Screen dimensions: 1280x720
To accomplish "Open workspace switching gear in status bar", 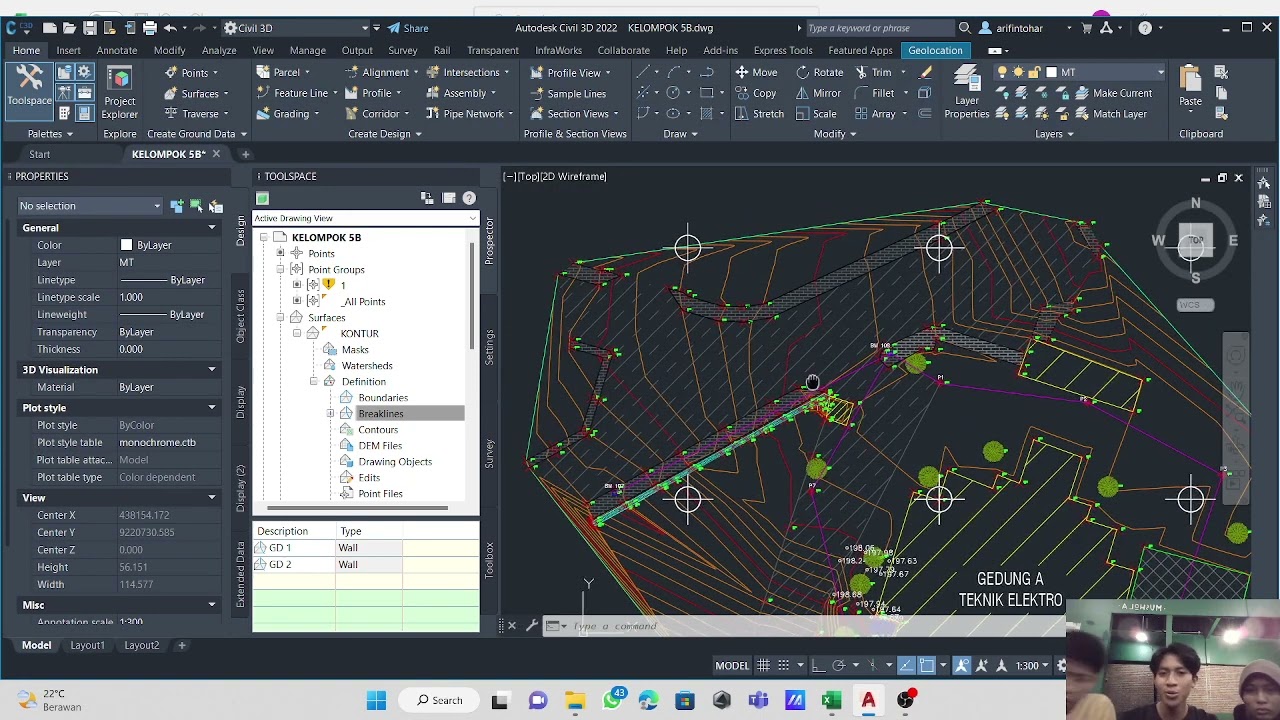I will click(x=1063, y=665).
